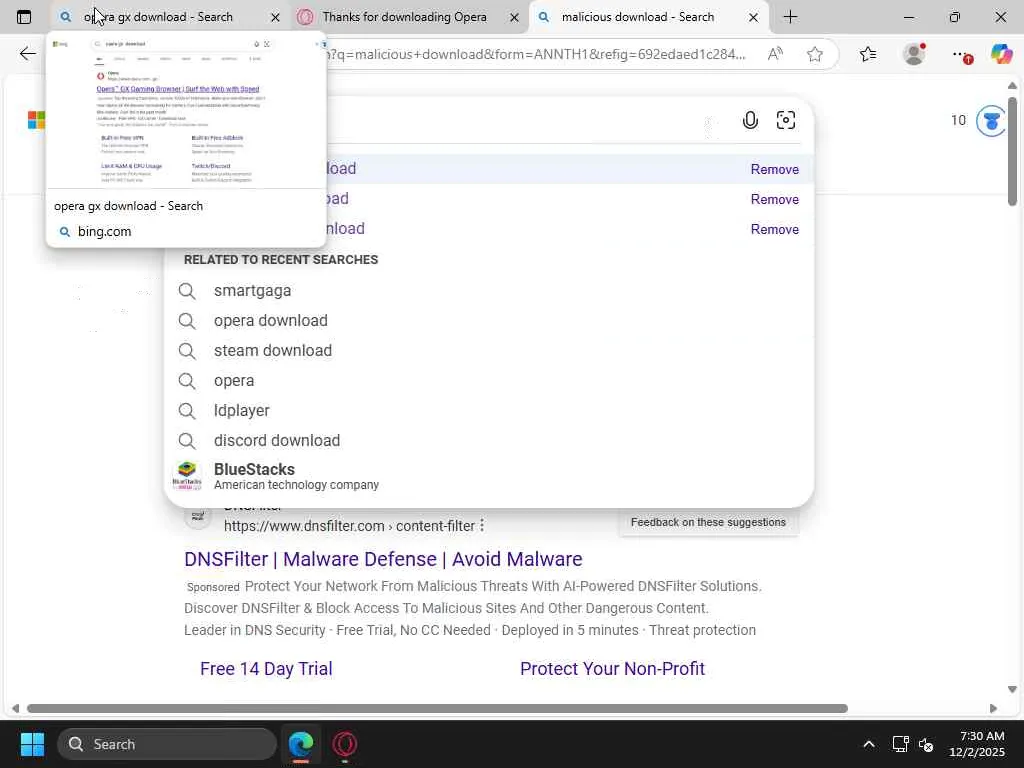Open Microsoft Rewards badge icon
Viewport: 1024px width, 768px height.
[x=991, y=121]
